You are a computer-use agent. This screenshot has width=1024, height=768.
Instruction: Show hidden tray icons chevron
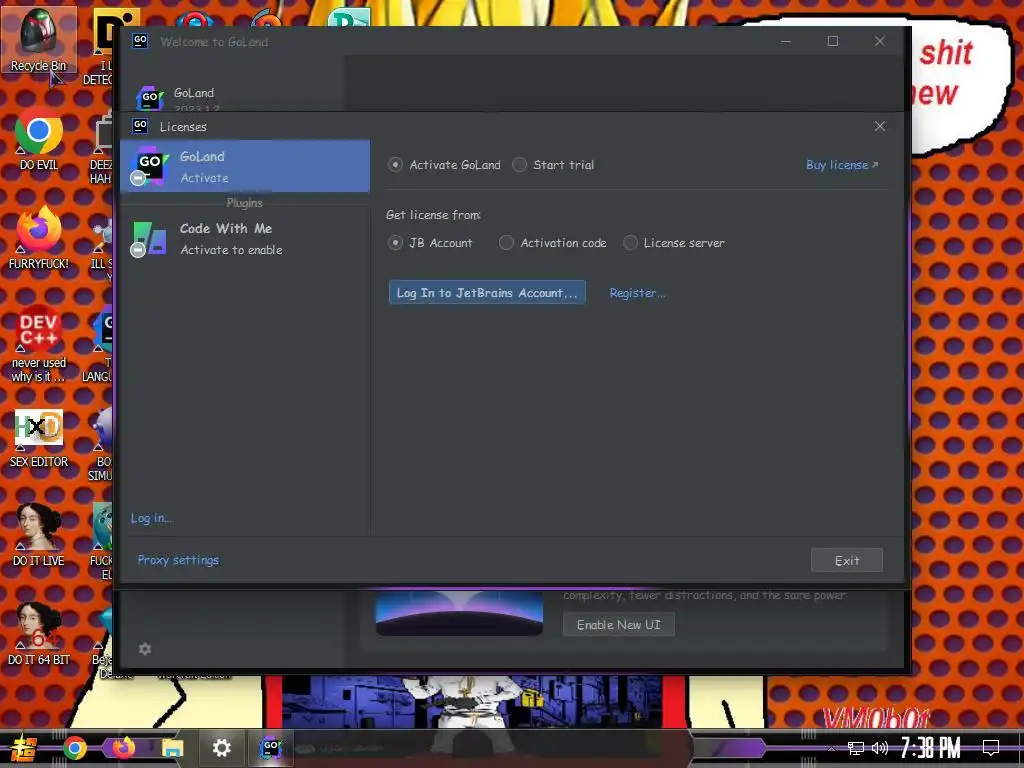pyautogui.click(x=831, y=748)
